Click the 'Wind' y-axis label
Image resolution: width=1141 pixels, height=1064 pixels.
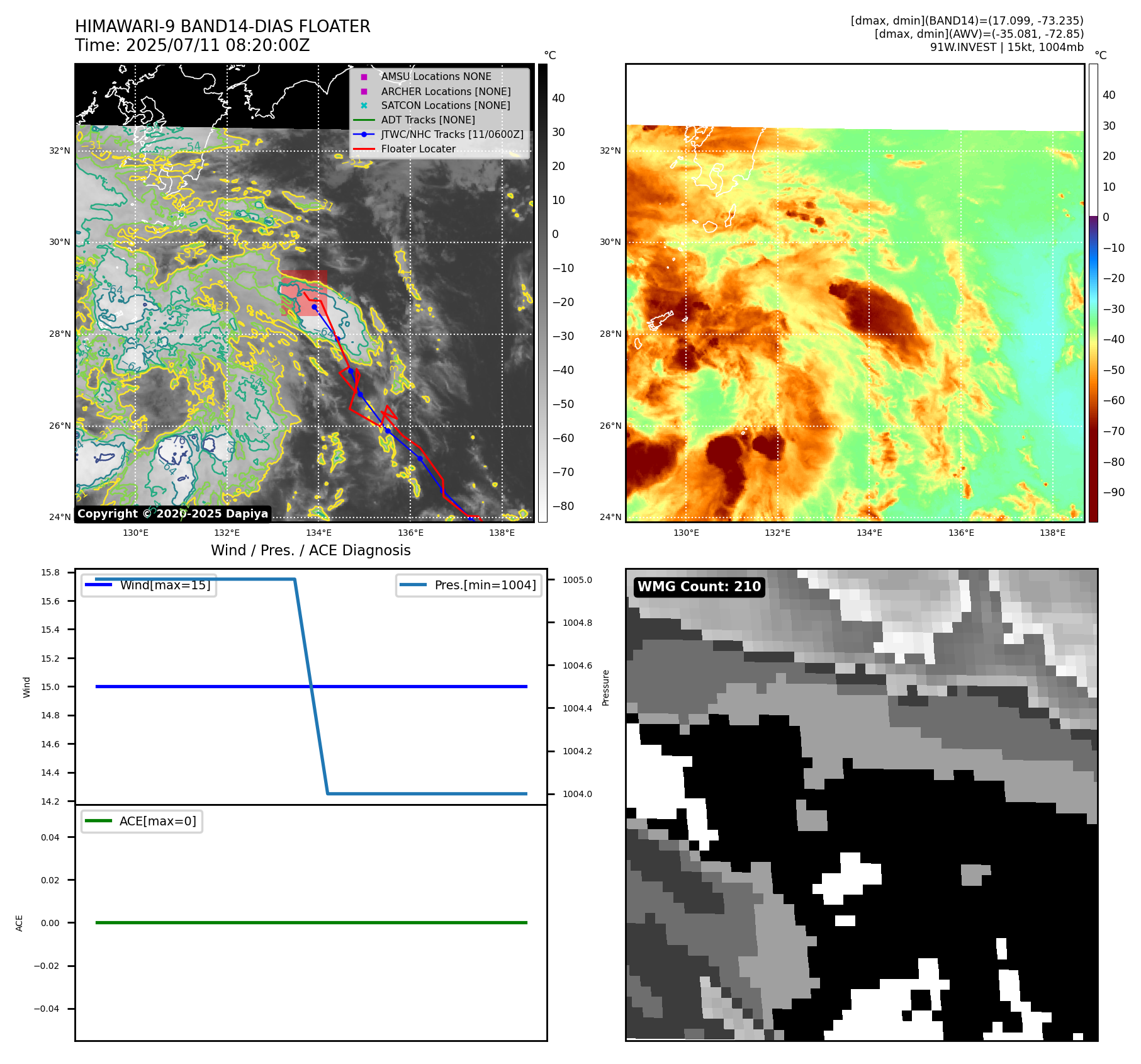[x=26, y=687]
